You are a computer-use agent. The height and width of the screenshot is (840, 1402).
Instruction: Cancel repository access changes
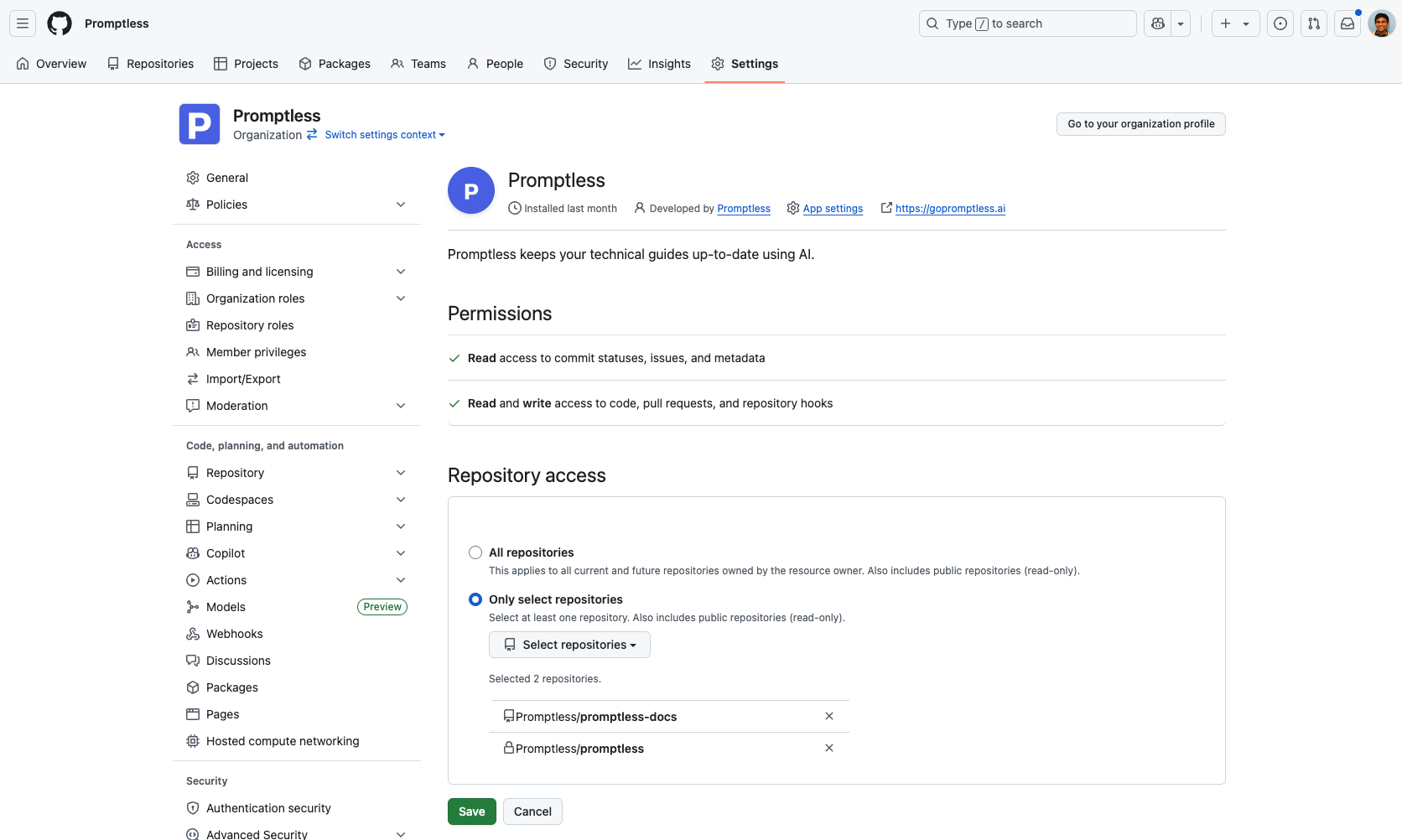(532, 811)
